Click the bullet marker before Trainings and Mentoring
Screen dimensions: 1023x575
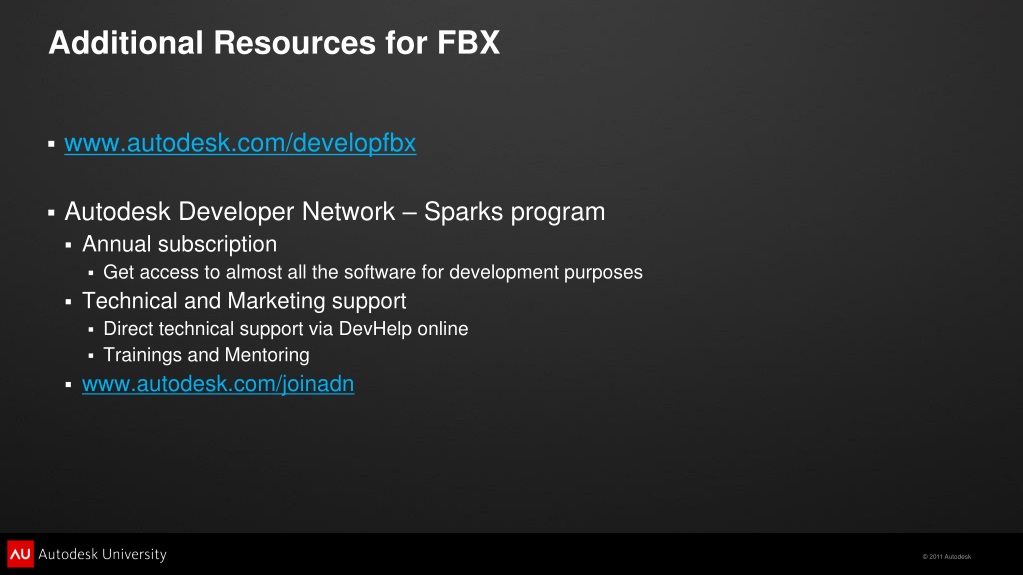coord(91,356)
